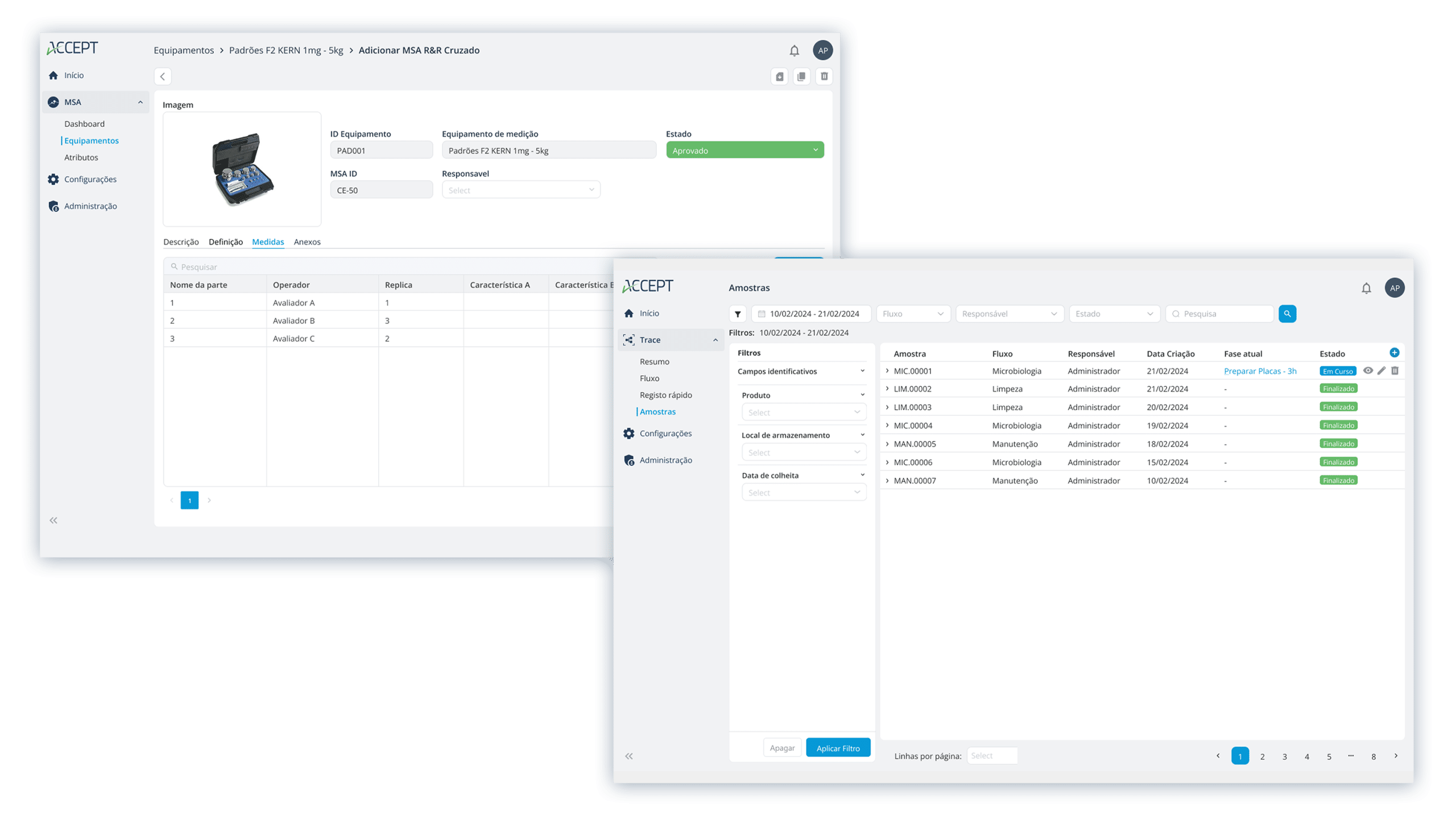Open notifications bell in Amostras window
Image resolution: width=1456 pixels, height=814 pixels.
[1366, 288]
